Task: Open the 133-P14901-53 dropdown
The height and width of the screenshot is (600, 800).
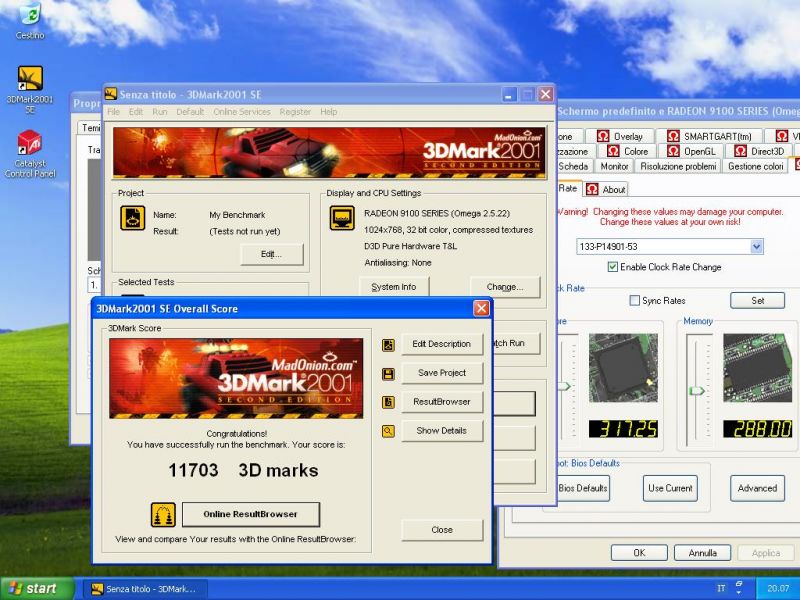Action: [757, 246]
